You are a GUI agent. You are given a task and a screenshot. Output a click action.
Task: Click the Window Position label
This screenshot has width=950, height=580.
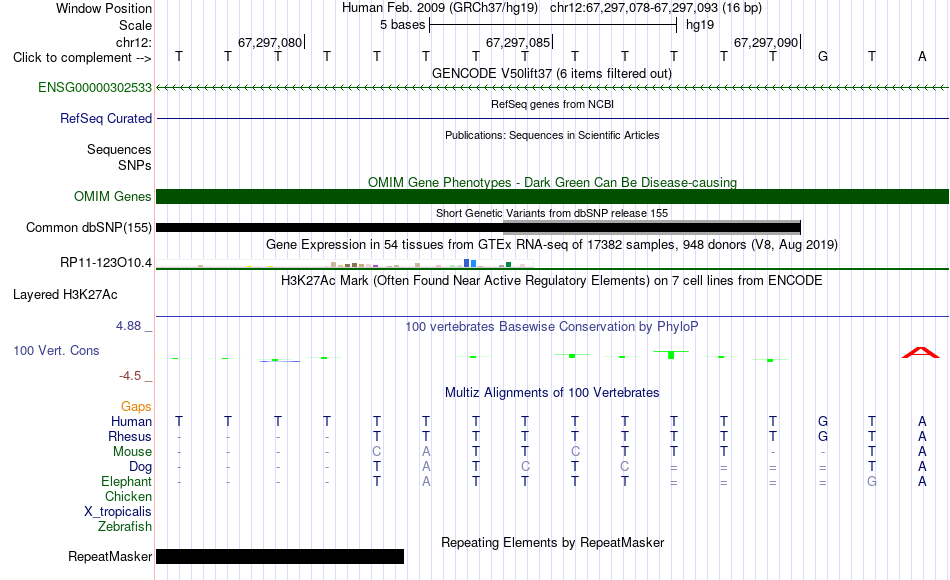coord(104,8)
